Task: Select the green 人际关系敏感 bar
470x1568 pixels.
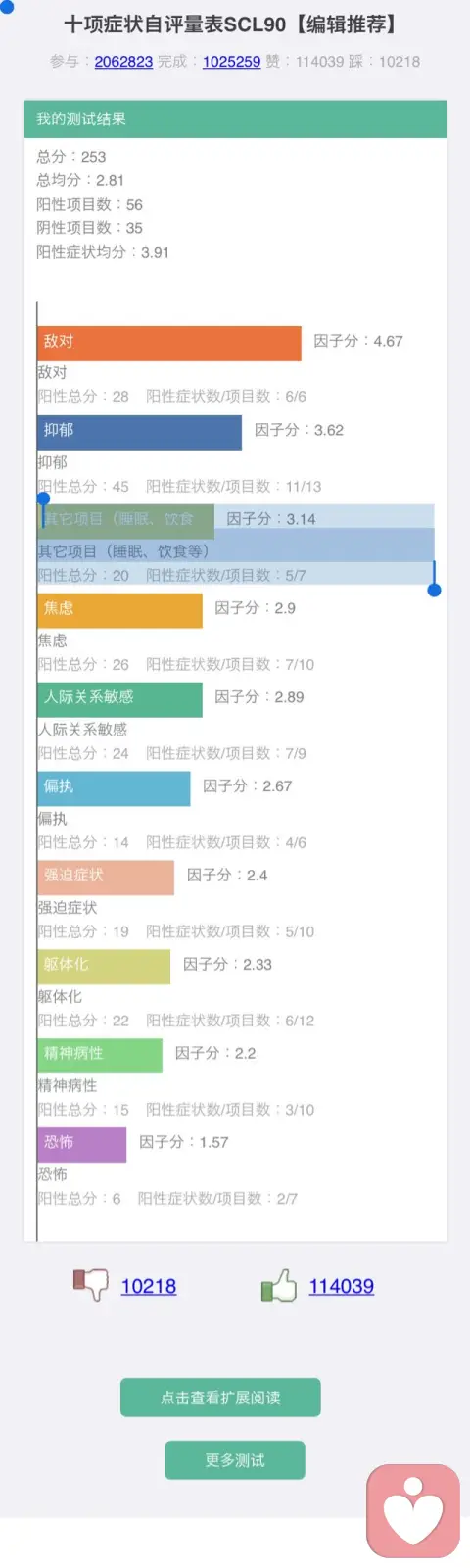Action: tap(120, 699)
